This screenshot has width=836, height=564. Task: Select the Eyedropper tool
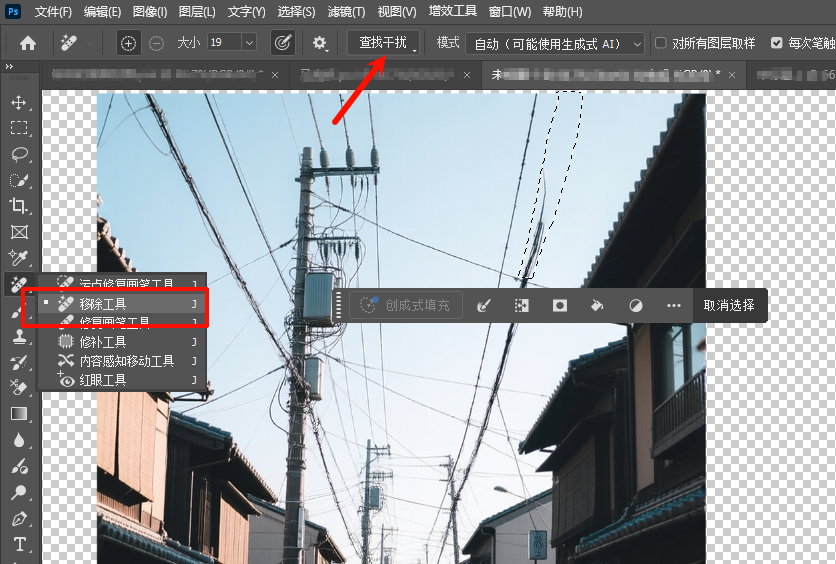(x=19, y=258)
